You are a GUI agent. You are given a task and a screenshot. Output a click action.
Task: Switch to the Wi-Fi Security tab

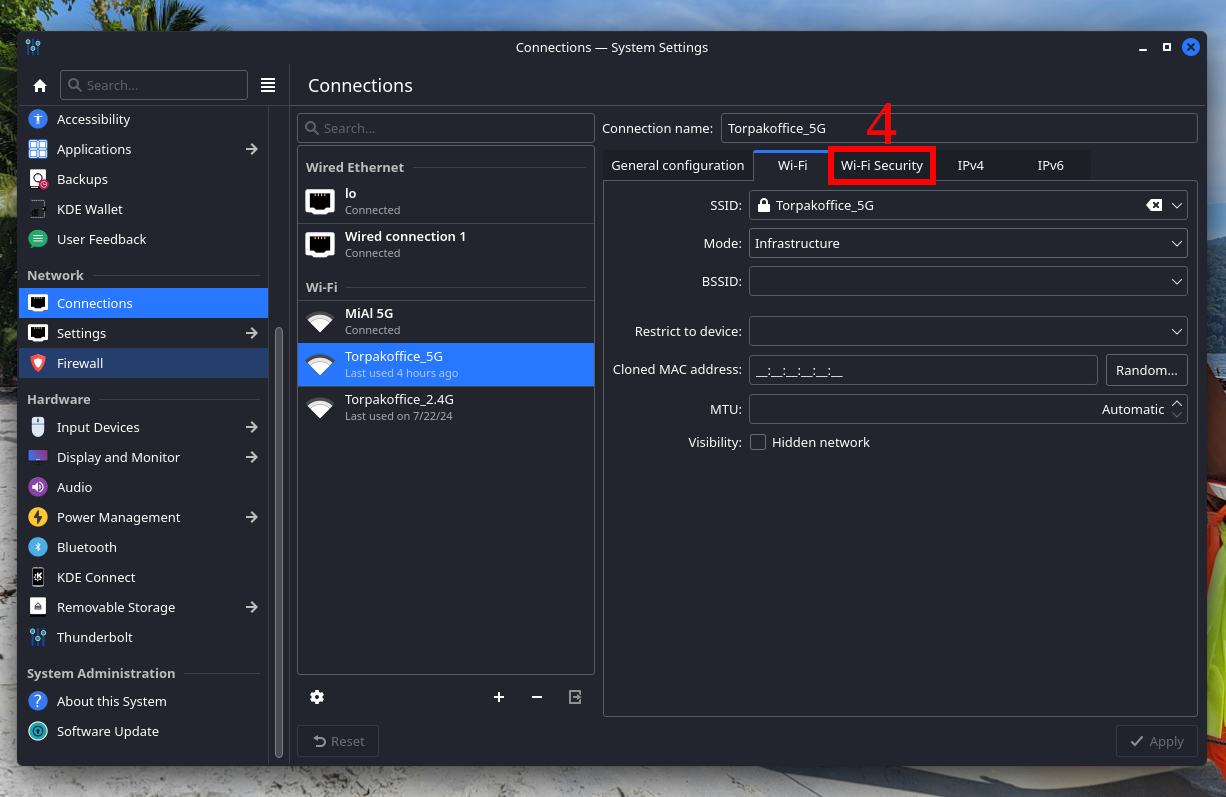(881, 165)
